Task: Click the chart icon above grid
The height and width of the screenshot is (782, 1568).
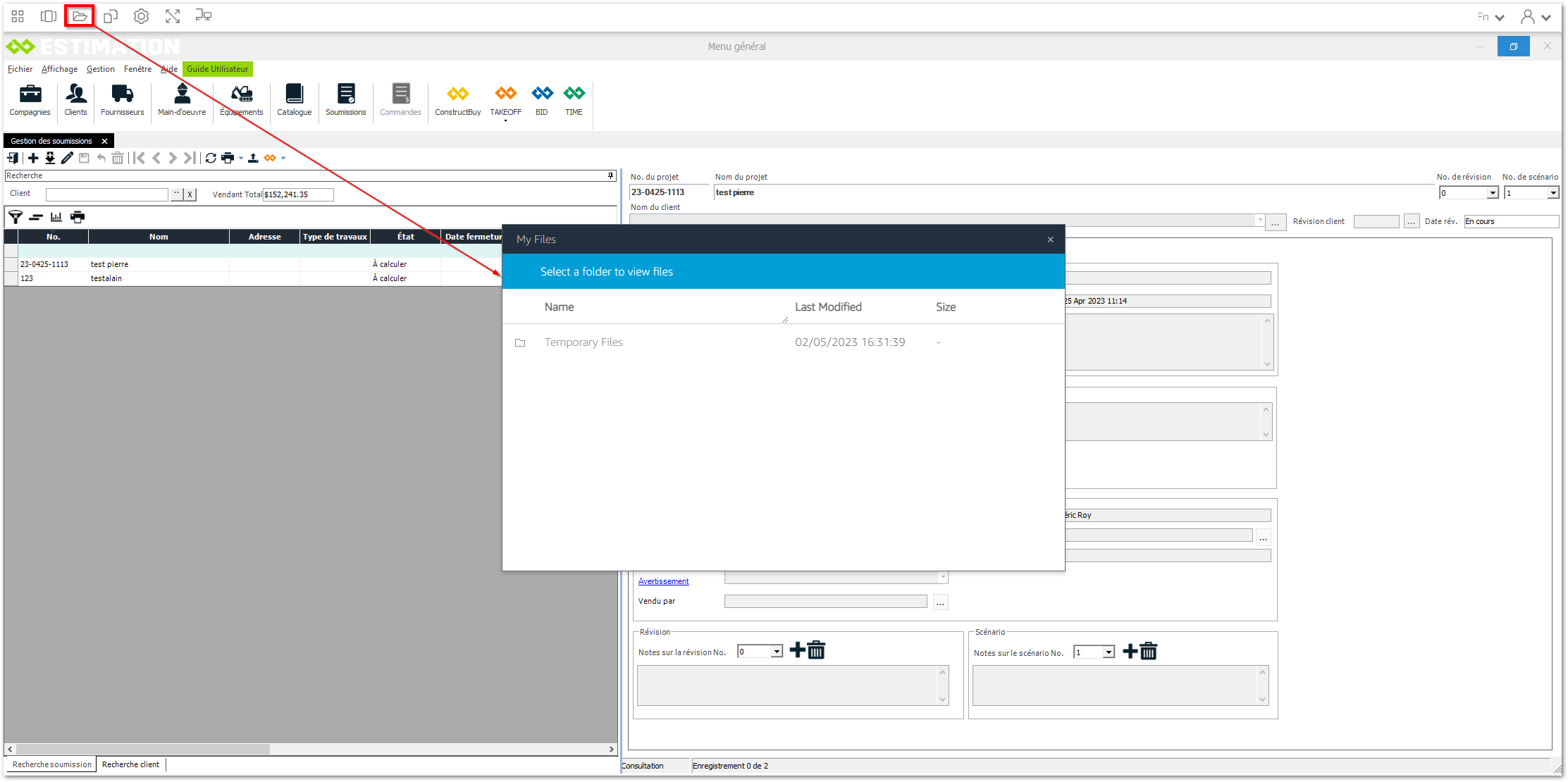Action: point(56,217)
